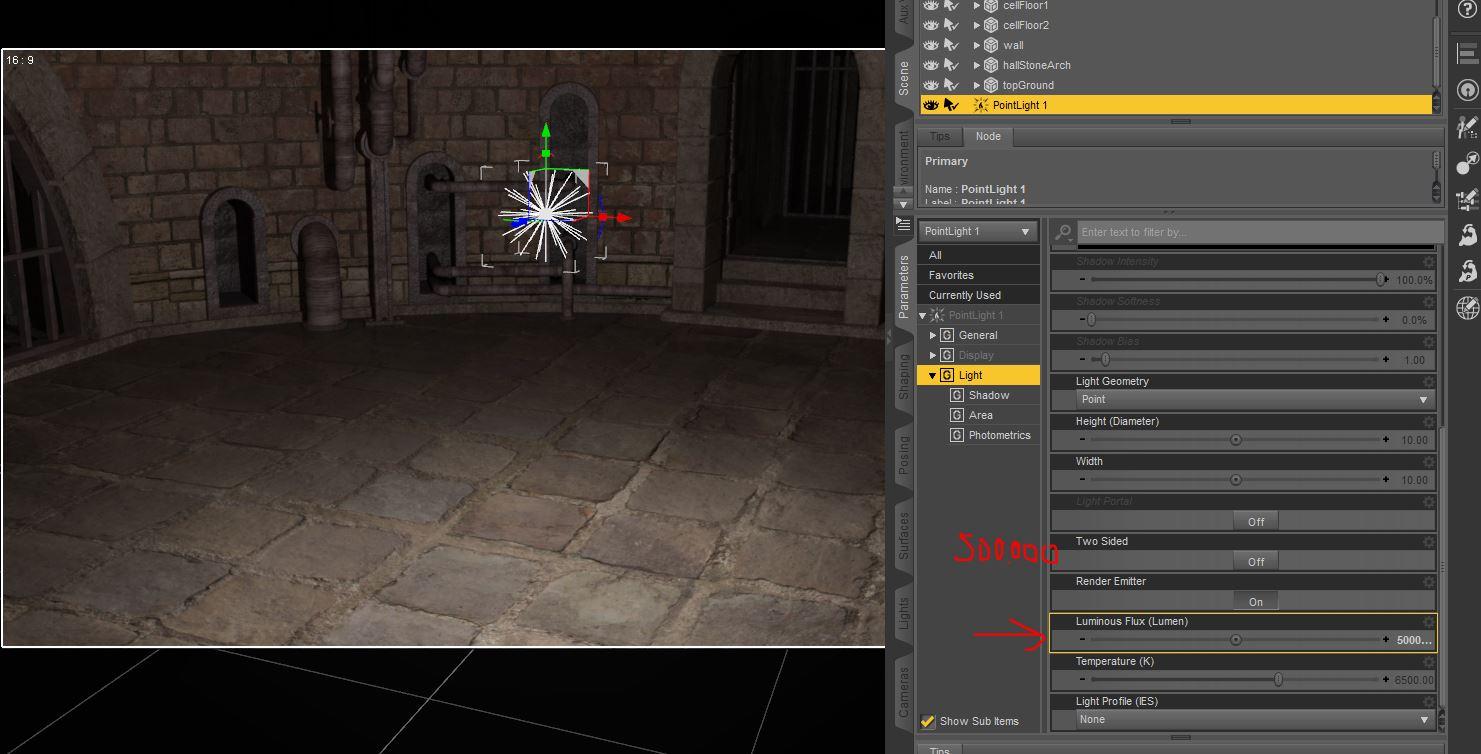Click the gear icon for Temperature (K)

pyautogui.click(x=1428, y=661)
